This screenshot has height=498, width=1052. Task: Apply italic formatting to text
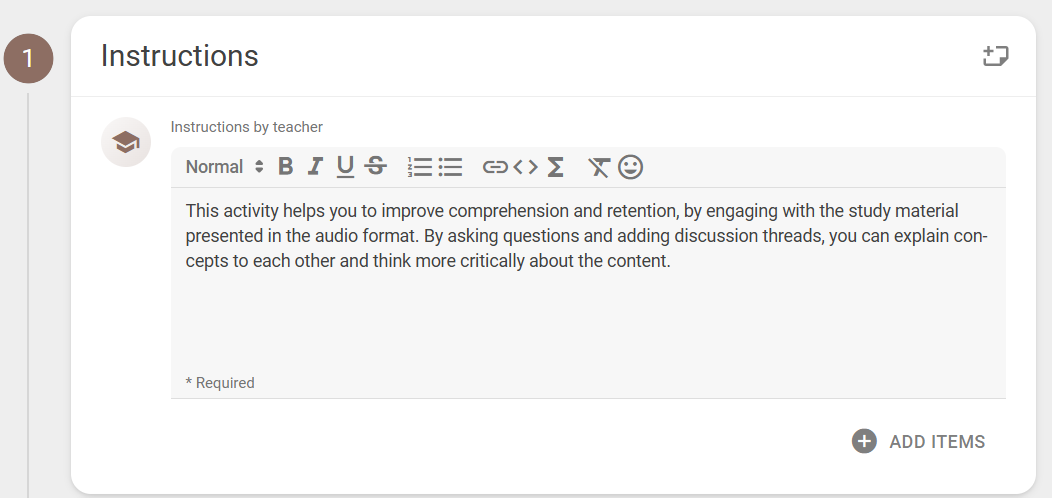tap(315, 166)
